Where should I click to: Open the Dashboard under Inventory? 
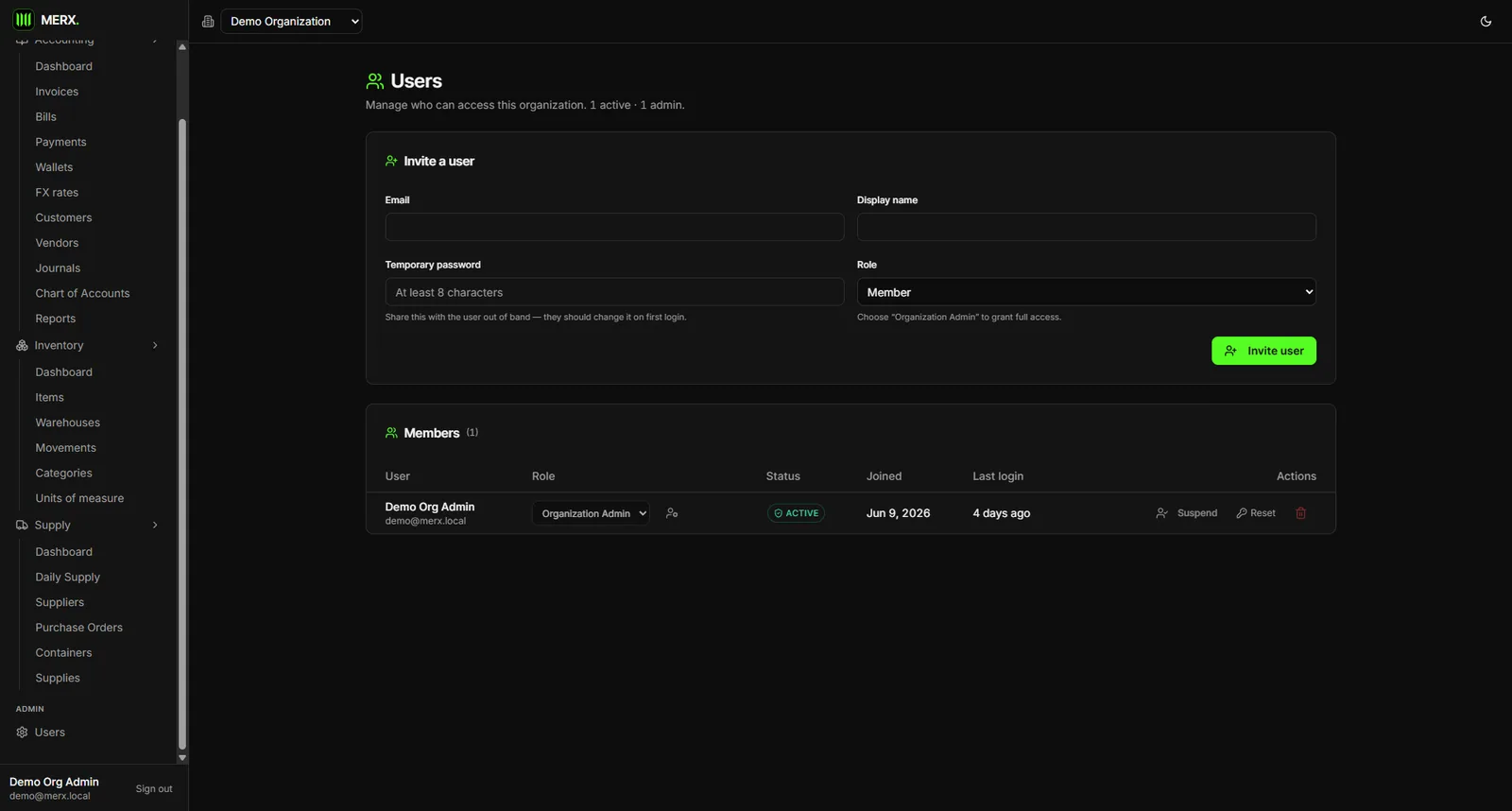(63, 372)
